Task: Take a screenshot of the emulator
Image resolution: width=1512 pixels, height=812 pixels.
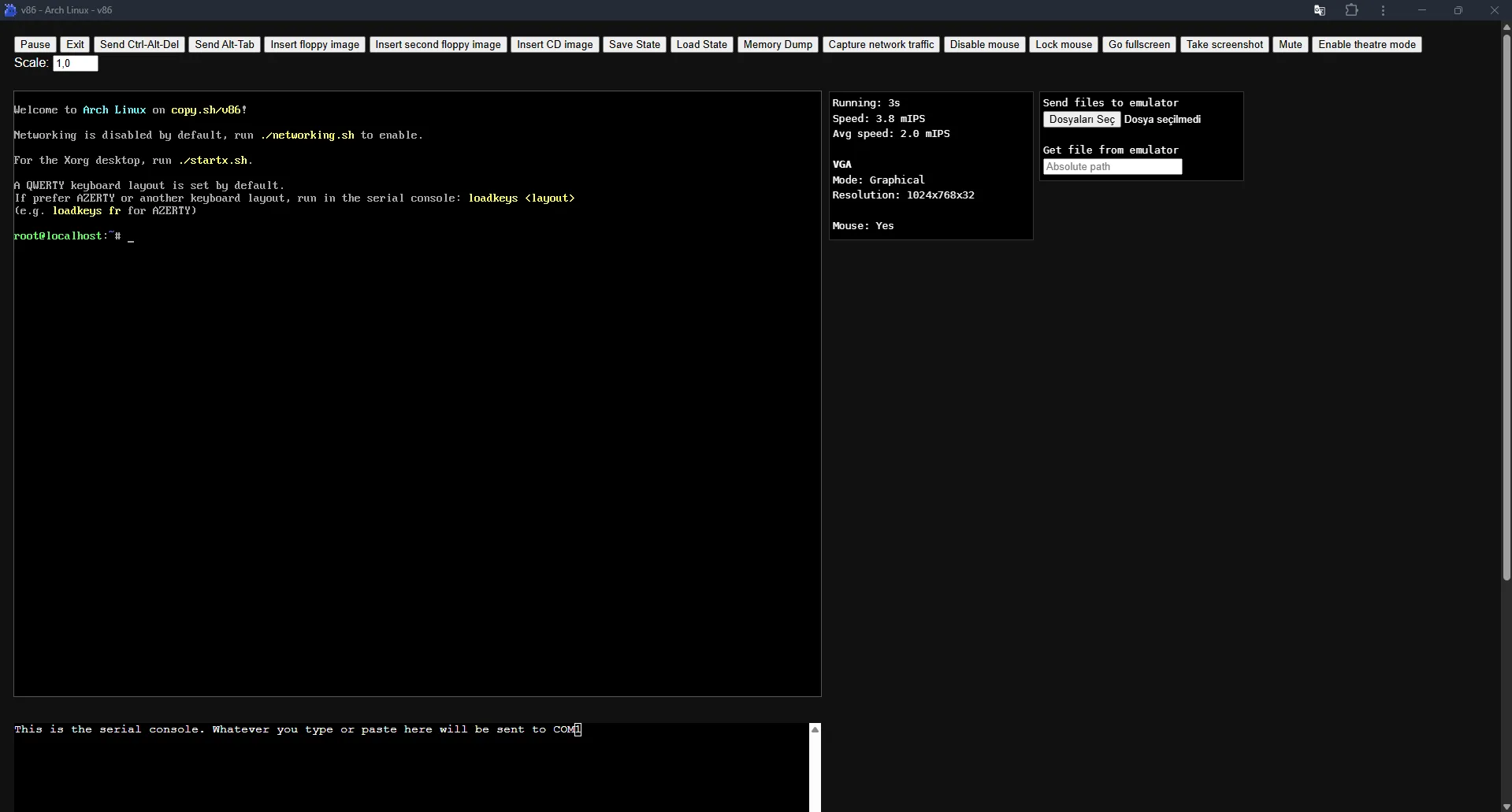Action: (1224, 44)
